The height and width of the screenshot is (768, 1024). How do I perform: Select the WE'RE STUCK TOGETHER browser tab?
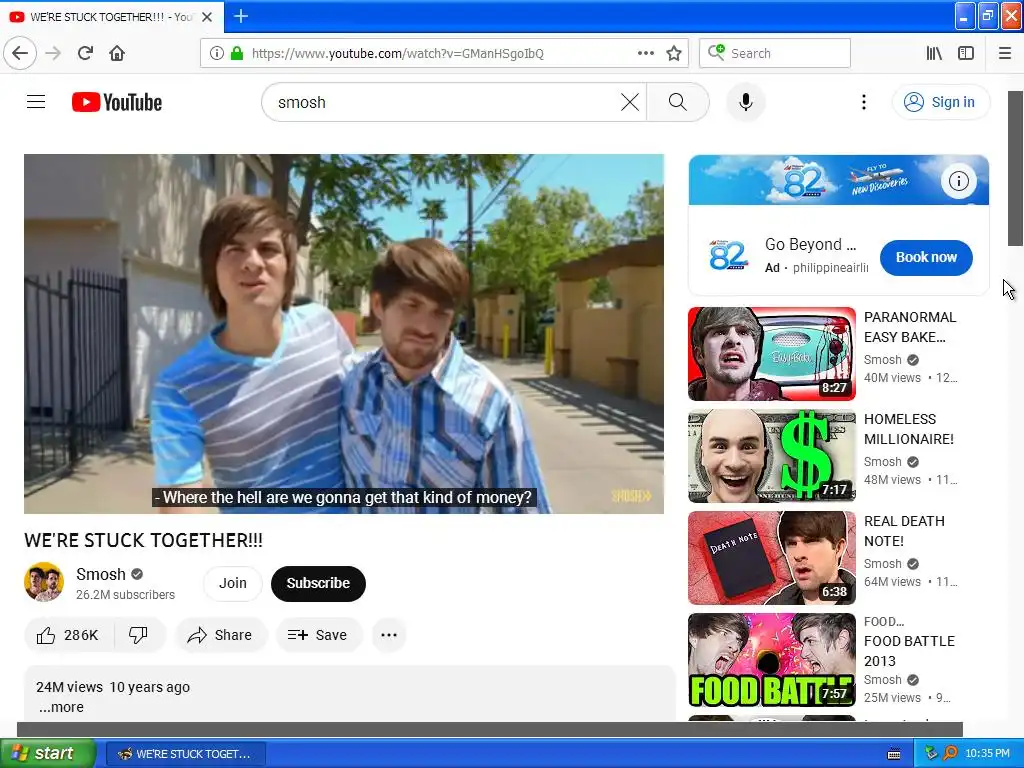point(112,17)
